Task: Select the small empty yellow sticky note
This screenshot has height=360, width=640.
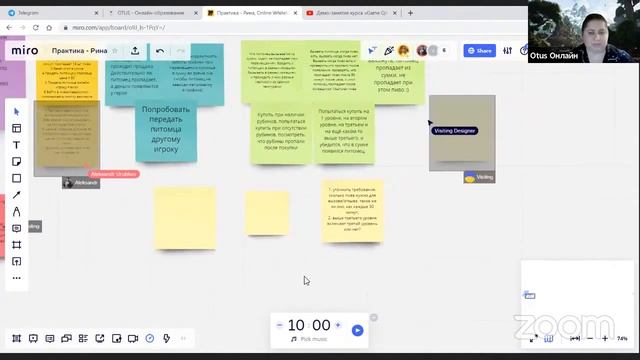Action: [267, 213]
